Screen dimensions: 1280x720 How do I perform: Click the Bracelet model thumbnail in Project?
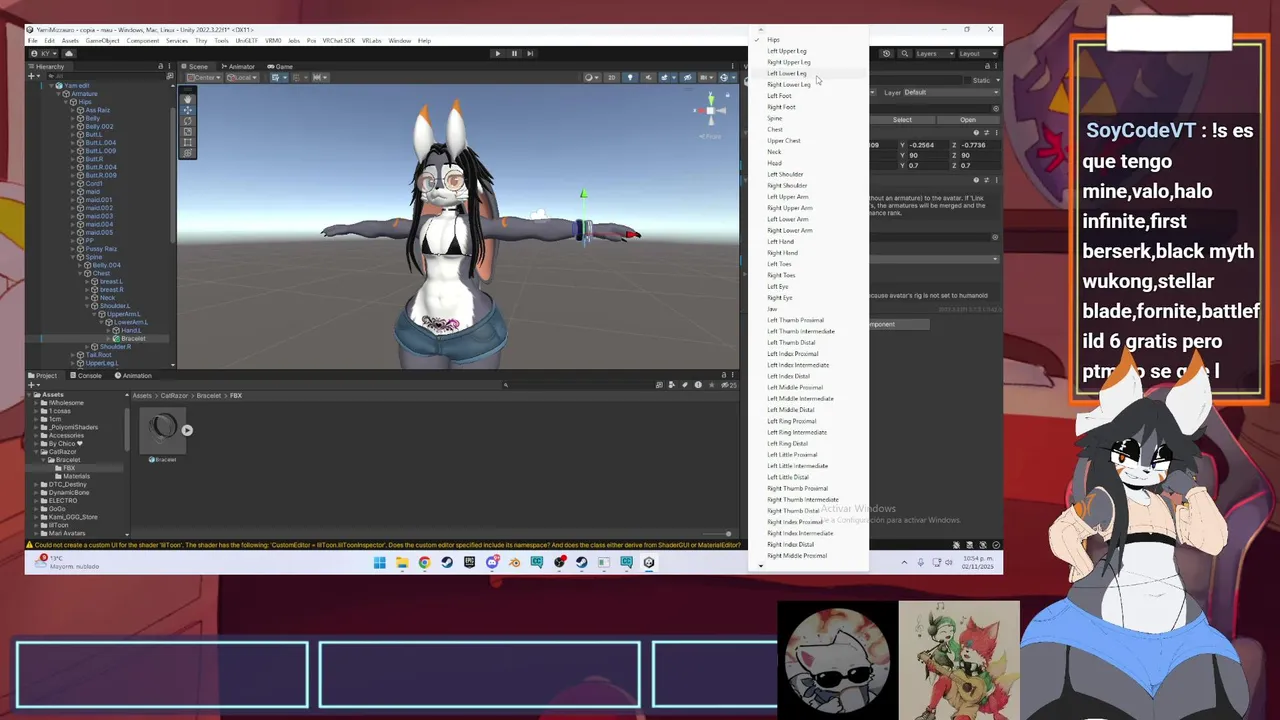point(164,431)
